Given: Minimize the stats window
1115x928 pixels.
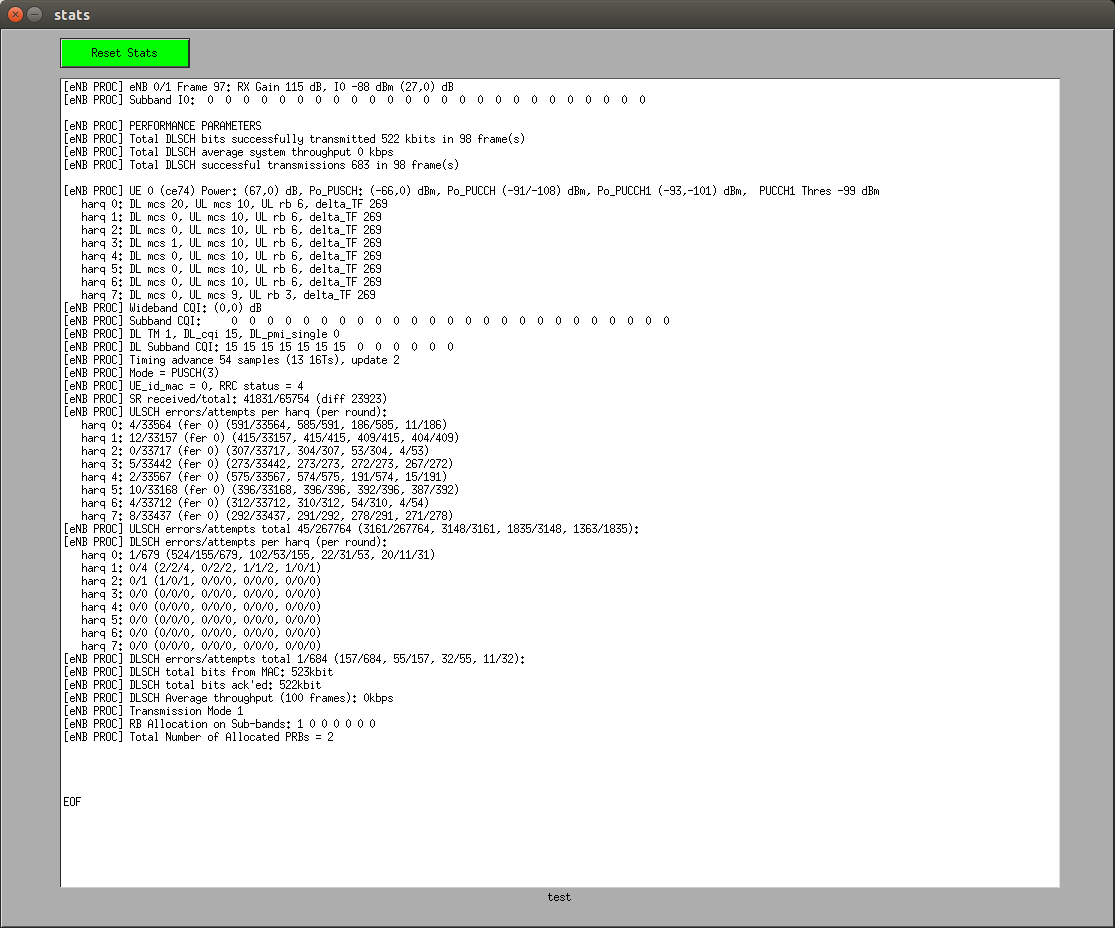Looking at the screenshot, I should click(34, 14).
